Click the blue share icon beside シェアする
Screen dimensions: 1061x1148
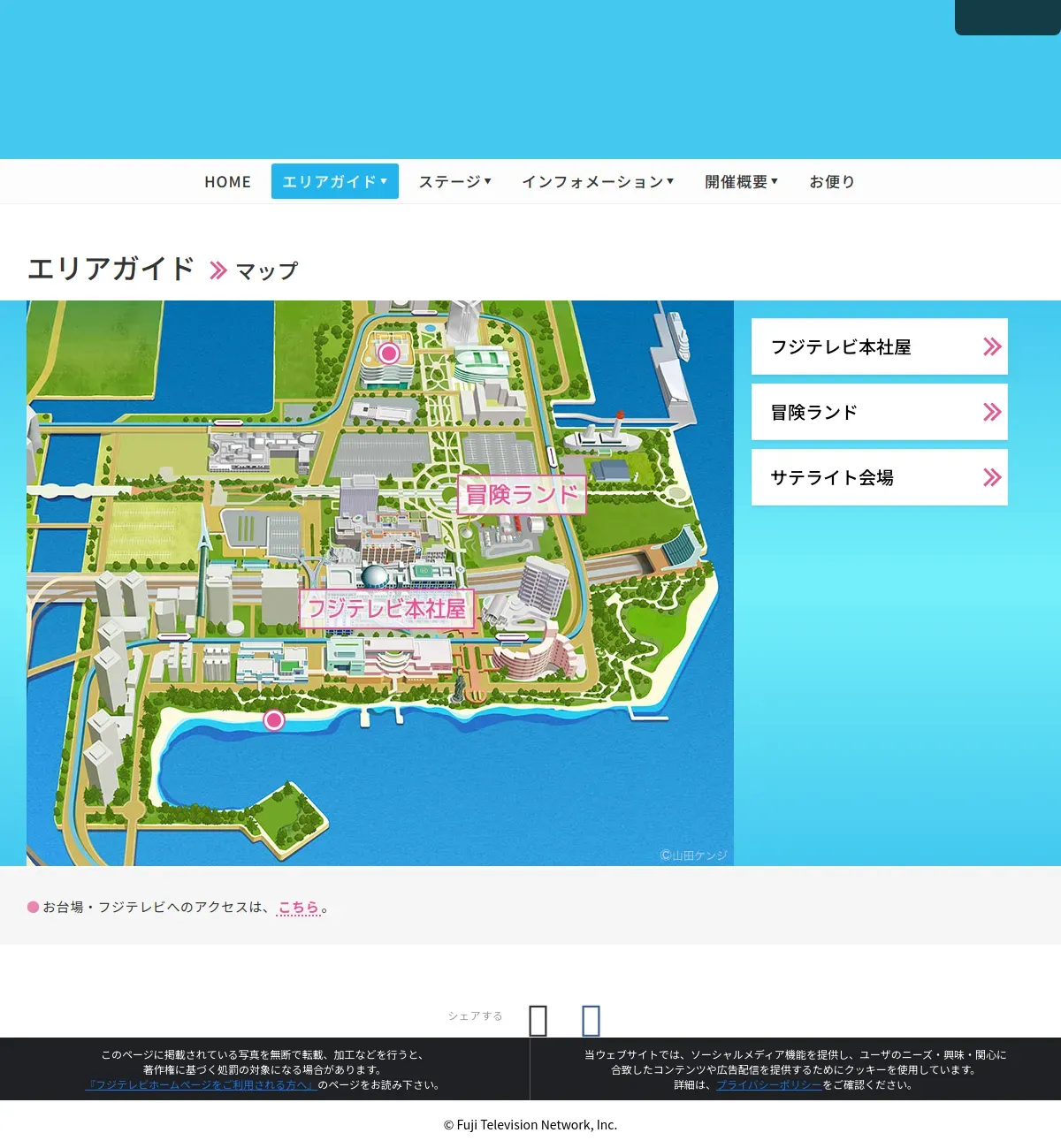pyautogui.click(x=591, y=1021)
